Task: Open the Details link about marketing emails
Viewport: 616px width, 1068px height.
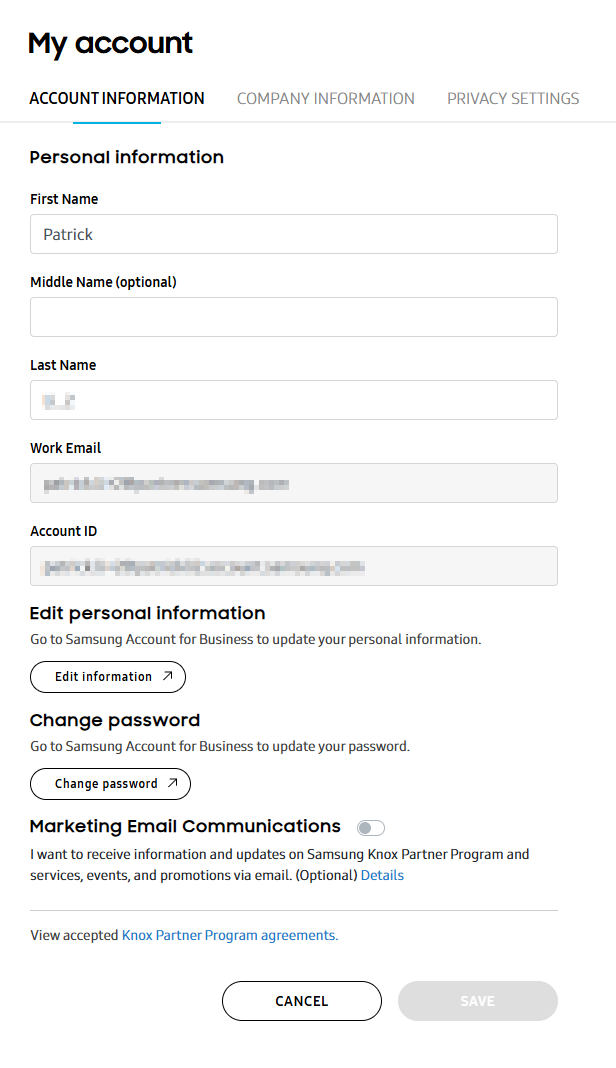Action: [383, 874]
